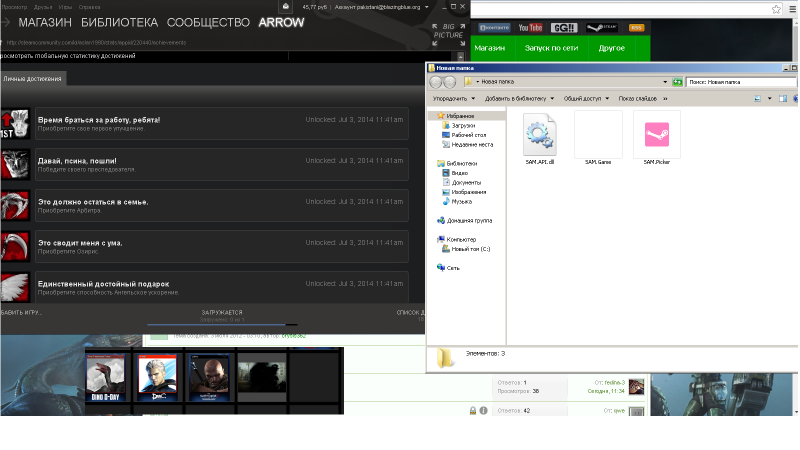The width and height of the screenshot is (800, 450).
Task: Click the Explorer forward navigation arrow
Action: point(449,82)
